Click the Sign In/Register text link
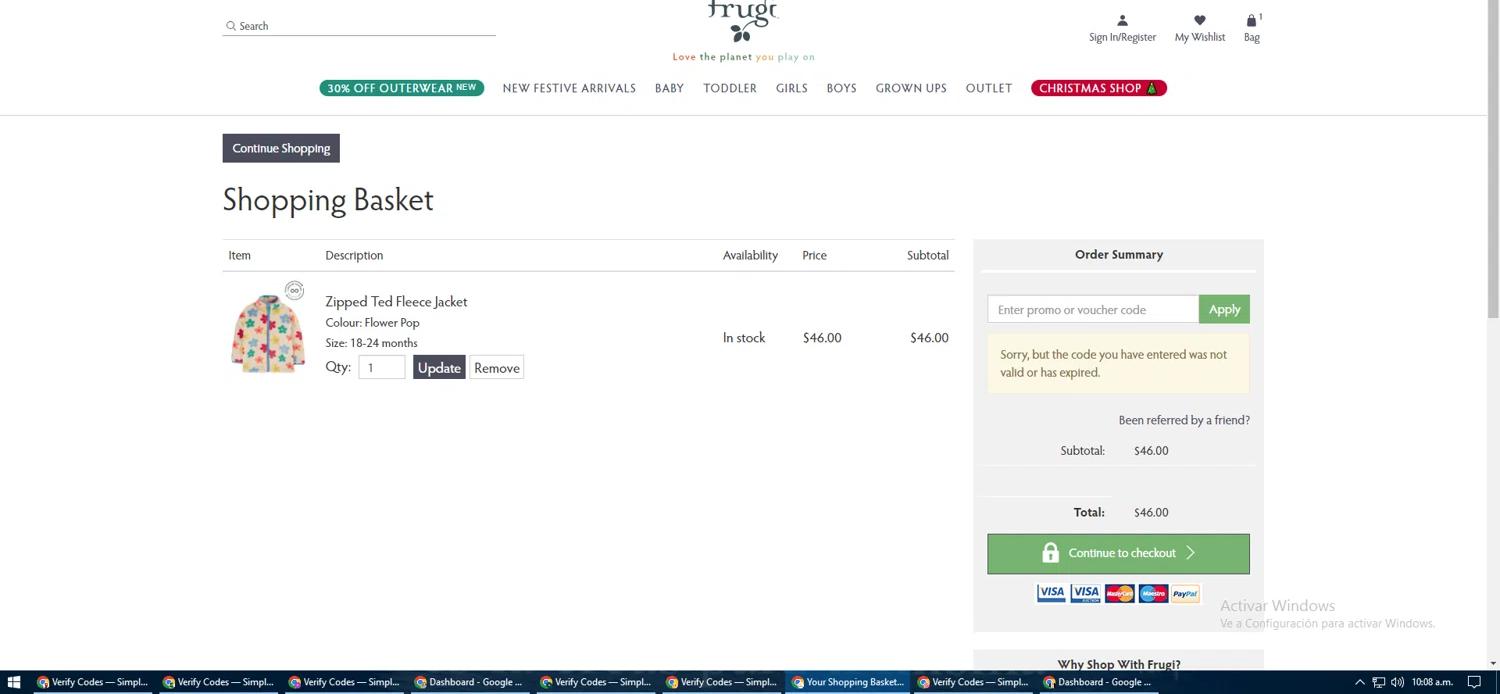 click(1122, 38)
